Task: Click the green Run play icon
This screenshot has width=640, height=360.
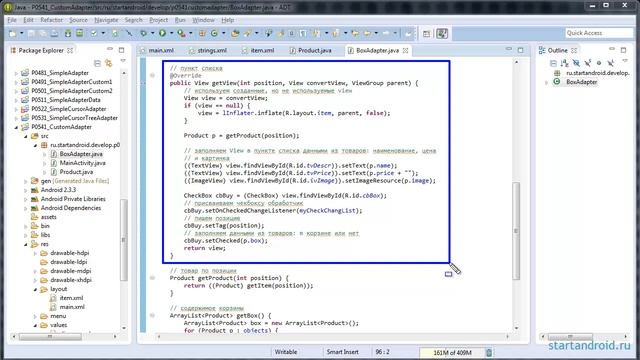Action: click(162, 33)
